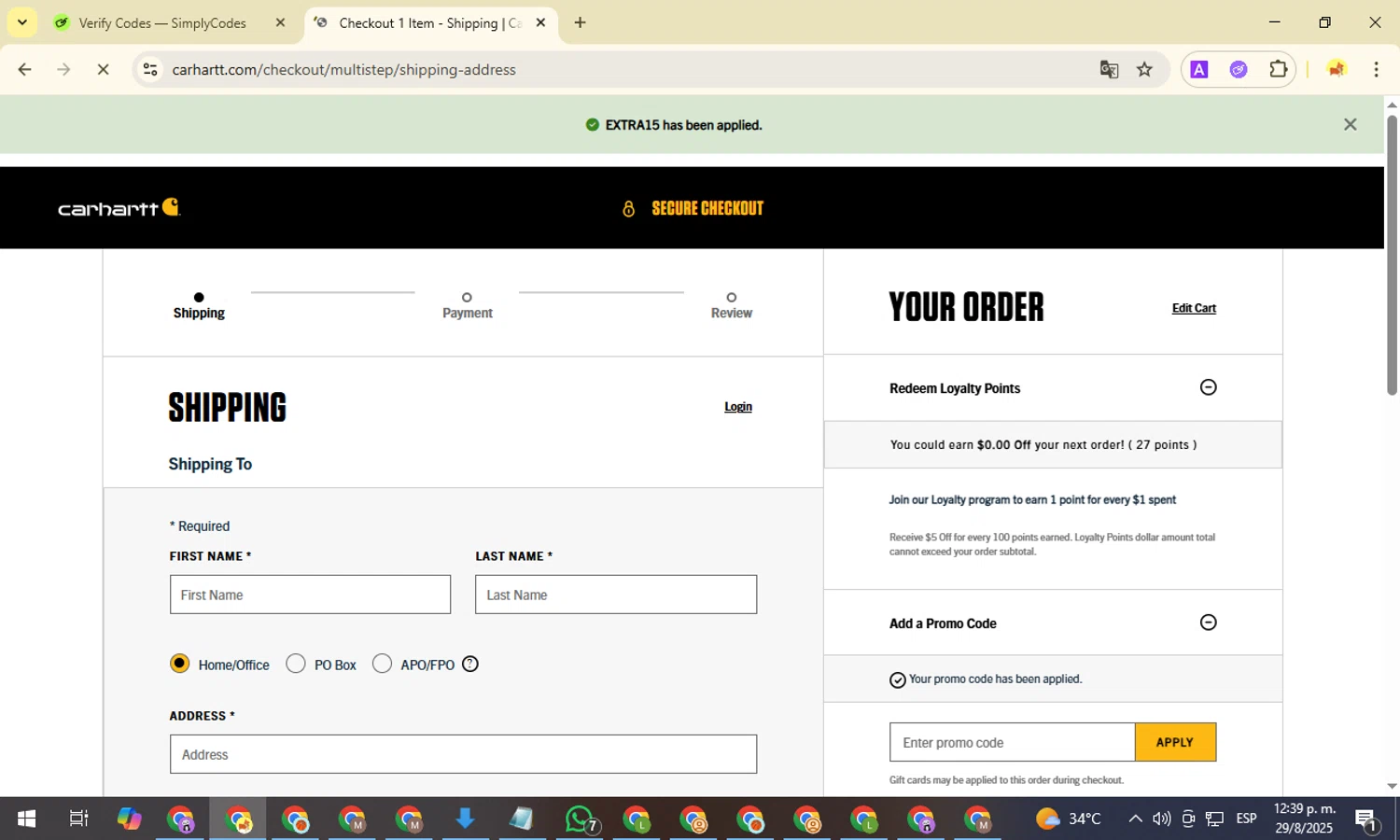Open the purple A extension
The image size is (1400, 840).
coord(1199,69)
